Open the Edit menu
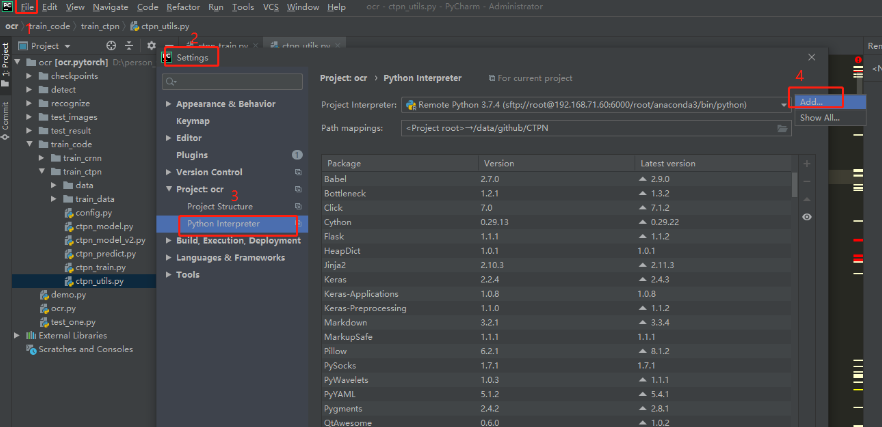 [50, 7]
